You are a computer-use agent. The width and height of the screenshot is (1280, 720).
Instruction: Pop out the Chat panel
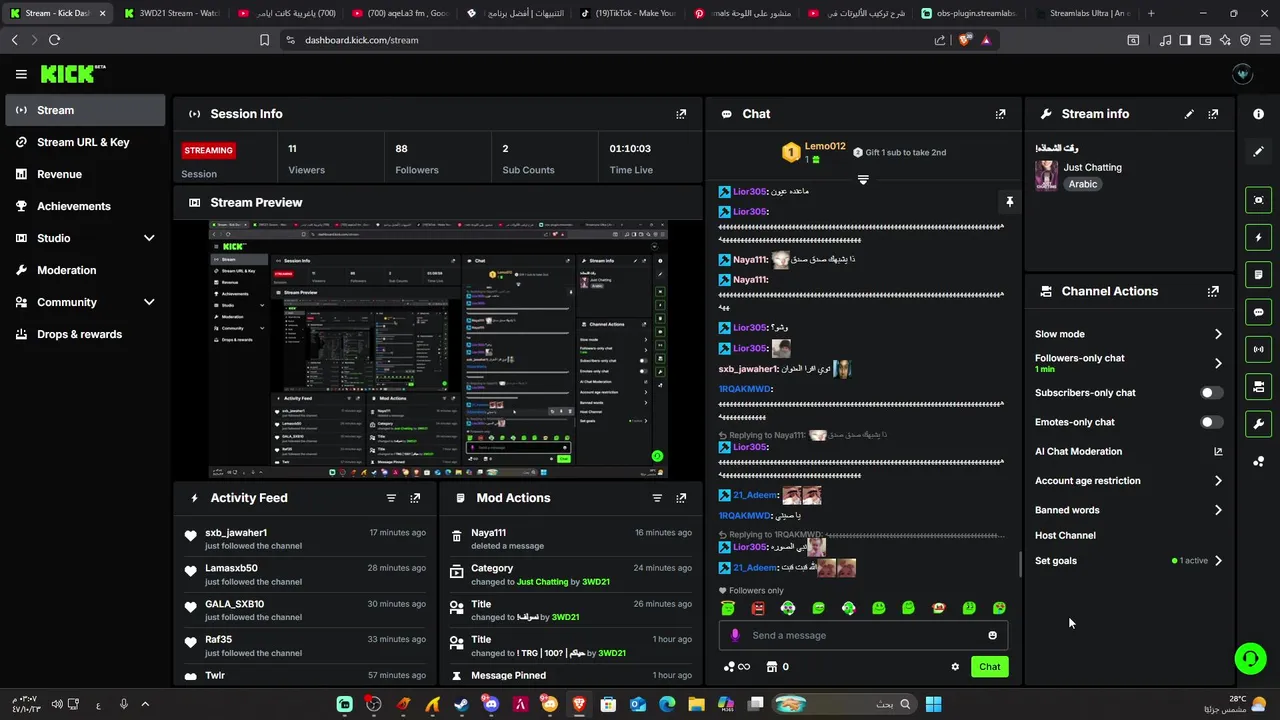(x=1000, y=114)
